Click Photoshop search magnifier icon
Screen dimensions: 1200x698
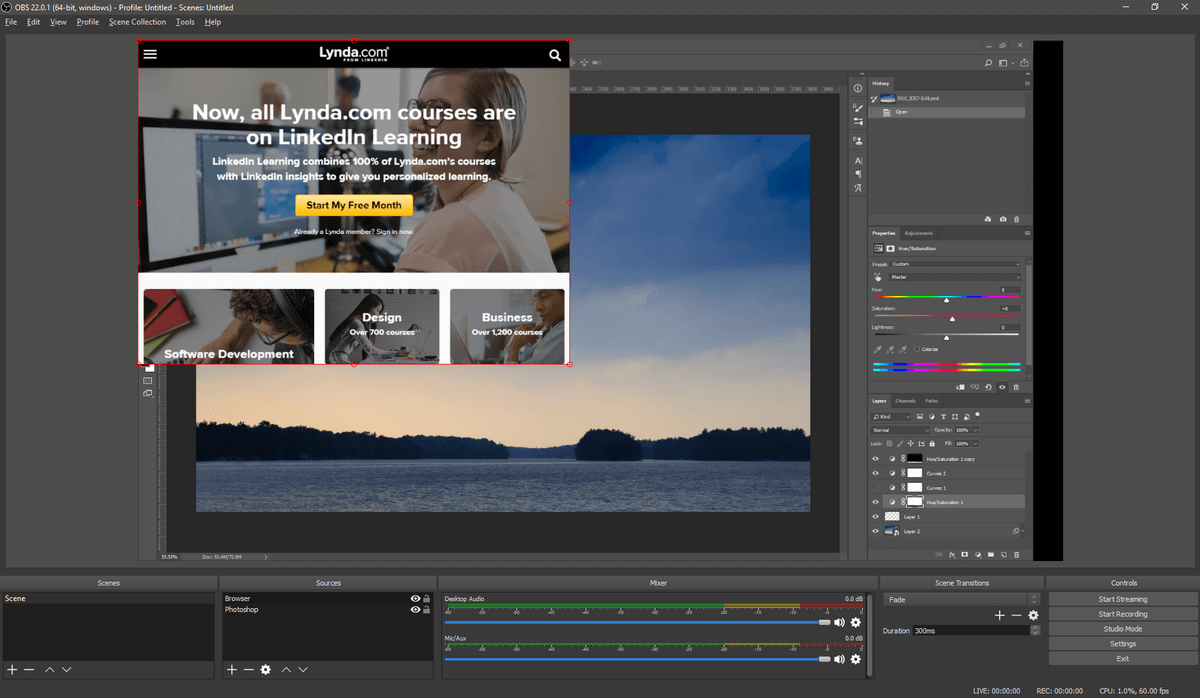coord(988,63)
